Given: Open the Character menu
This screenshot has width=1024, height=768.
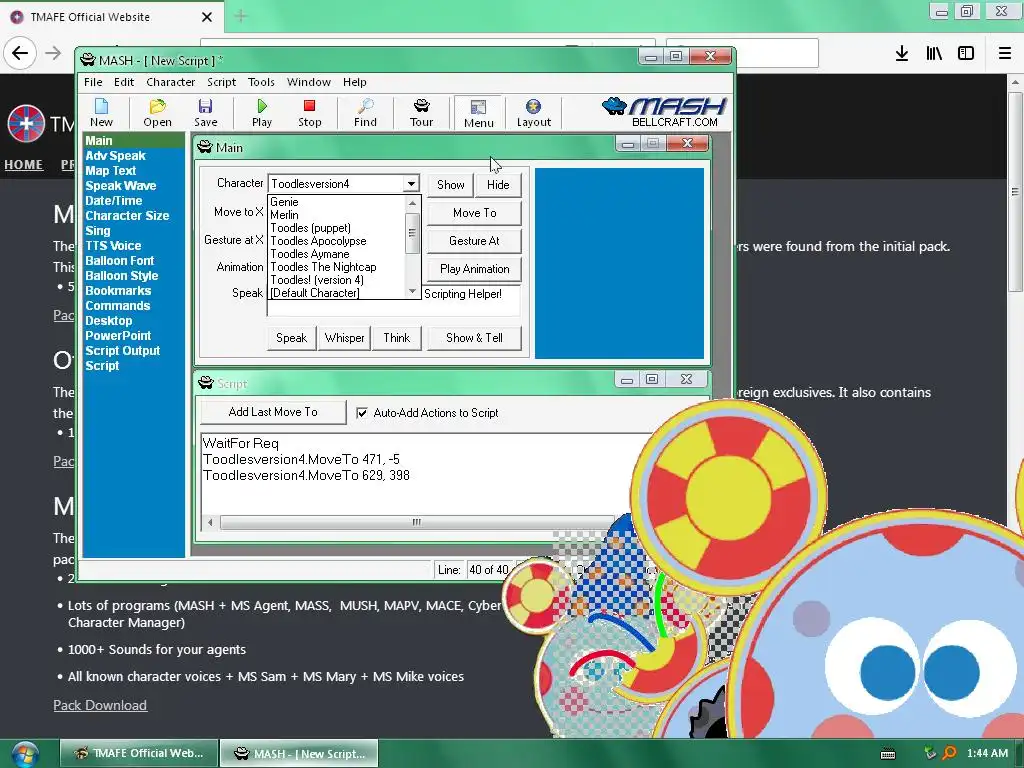Looking at the screenshot, I should [x=170, y=82].
